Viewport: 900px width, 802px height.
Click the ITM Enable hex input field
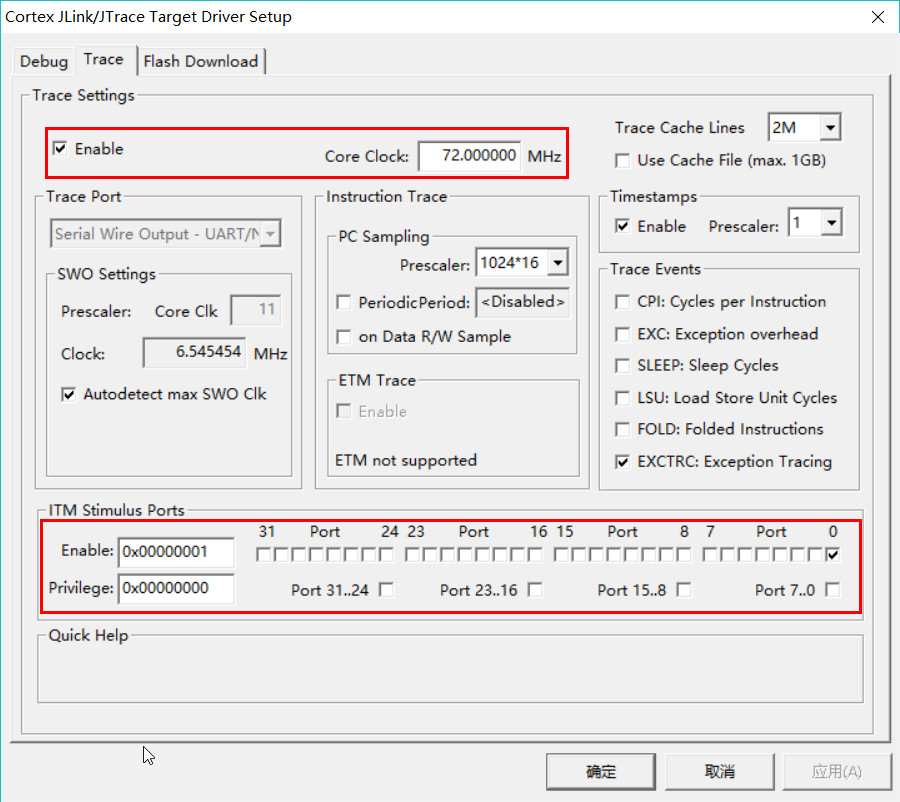pos(176,552)
